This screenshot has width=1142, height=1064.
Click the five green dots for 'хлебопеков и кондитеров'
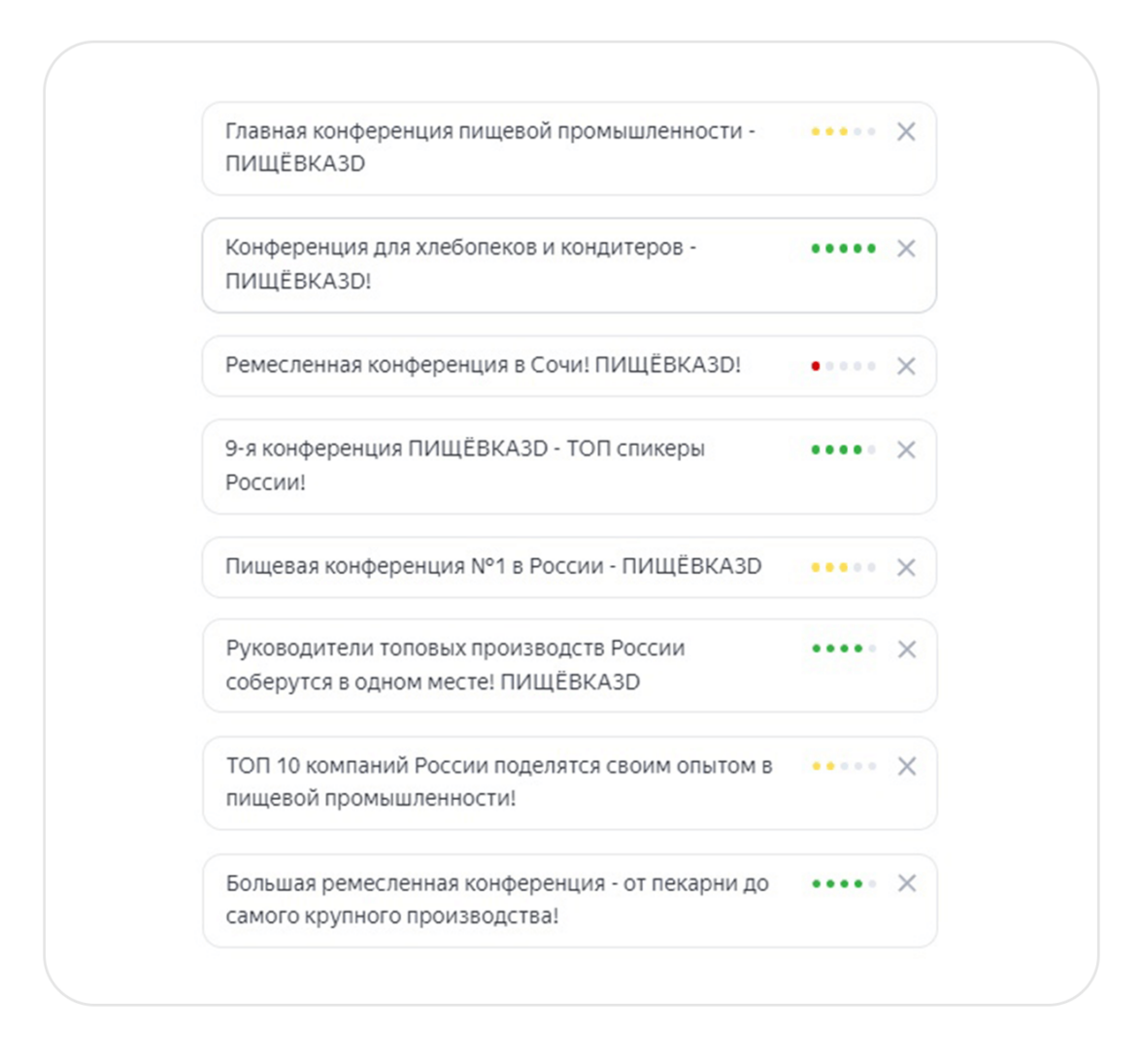(843, 249)
